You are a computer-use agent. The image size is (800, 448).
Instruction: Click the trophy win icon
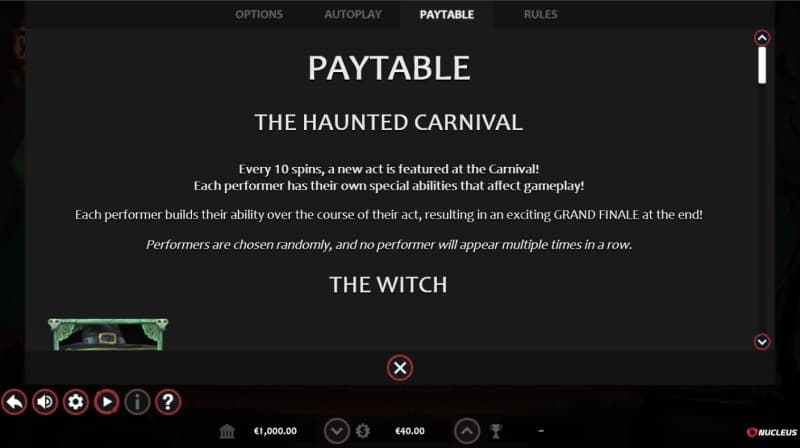[x=495, y=431]
